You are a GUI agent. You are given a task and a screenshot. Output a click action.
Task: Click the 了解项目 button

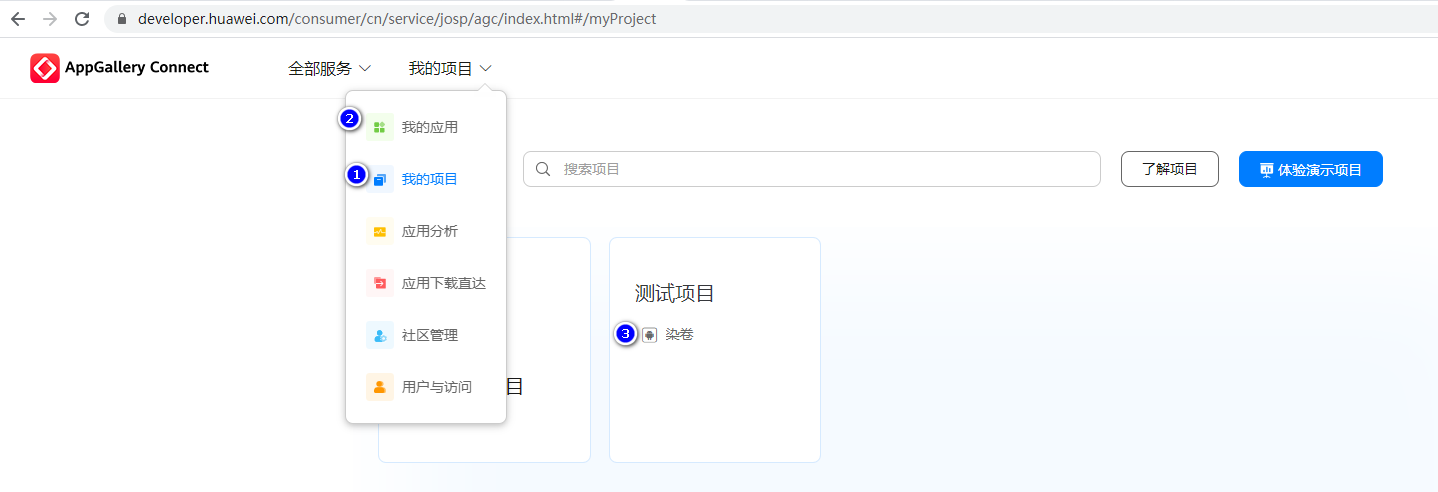point(1170,169)
